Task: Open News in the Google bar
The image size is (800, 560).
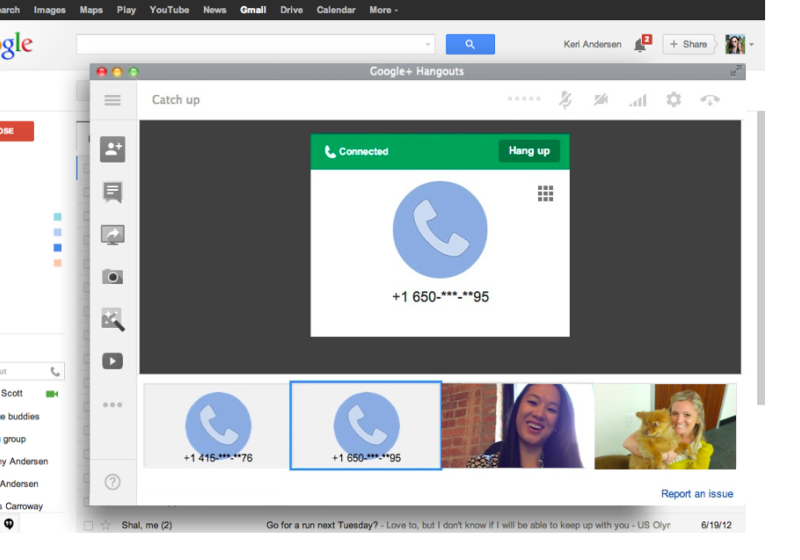Action: coord(214,10)
